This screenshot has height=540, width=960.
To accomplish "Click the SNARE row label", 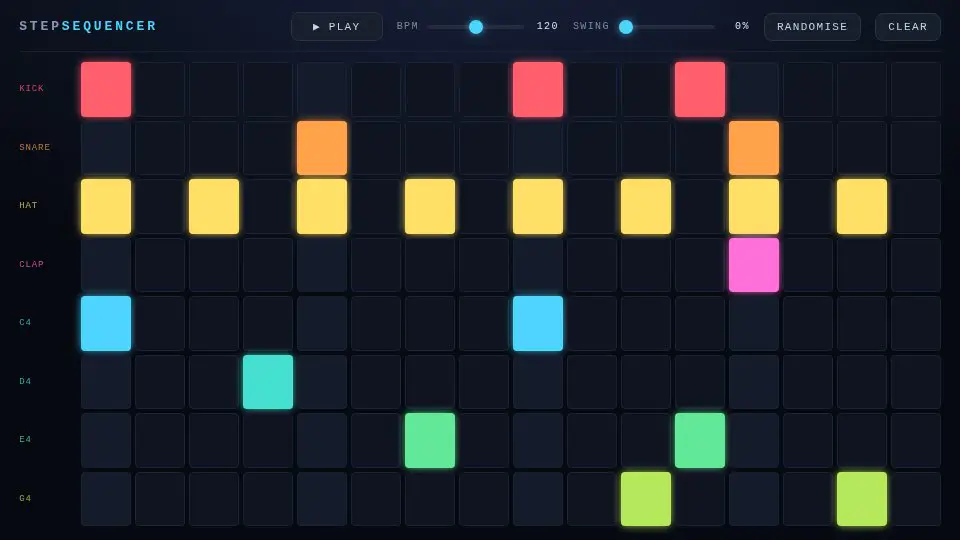I will (x=34, y=147).
